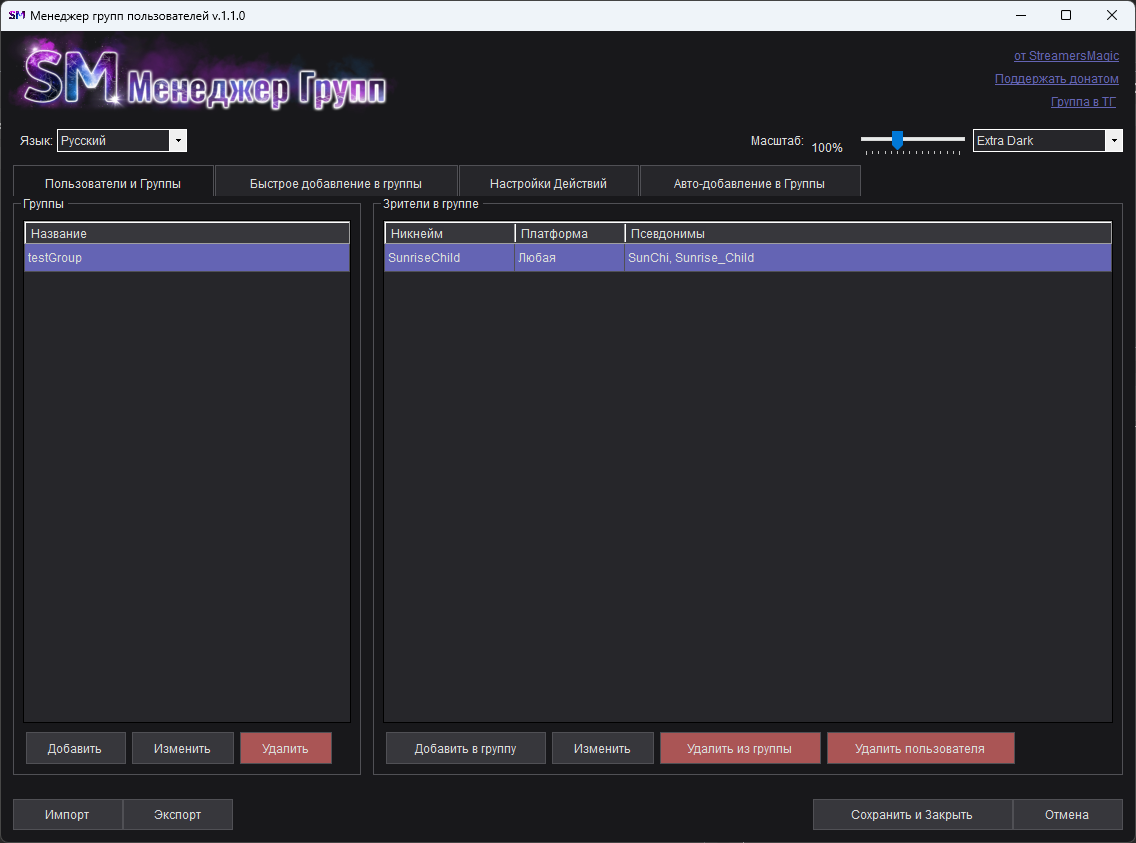Open the Настройки Действий tab
1136x843 pixels.
click(x=548, y=184)
